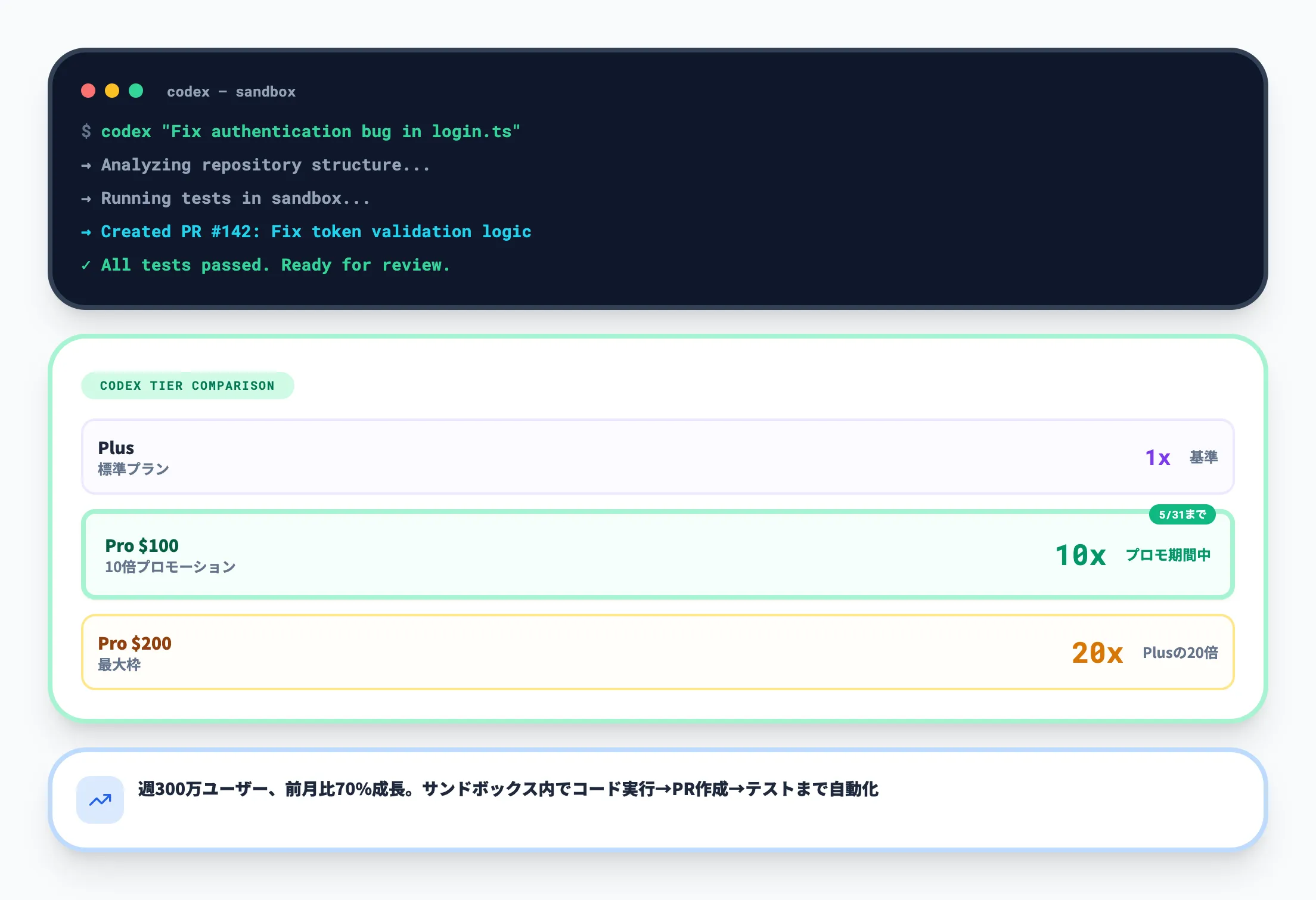Click the Plusの20倍 label
The height and width of the screenshot is (900, 1316).
coord(1180,653)
